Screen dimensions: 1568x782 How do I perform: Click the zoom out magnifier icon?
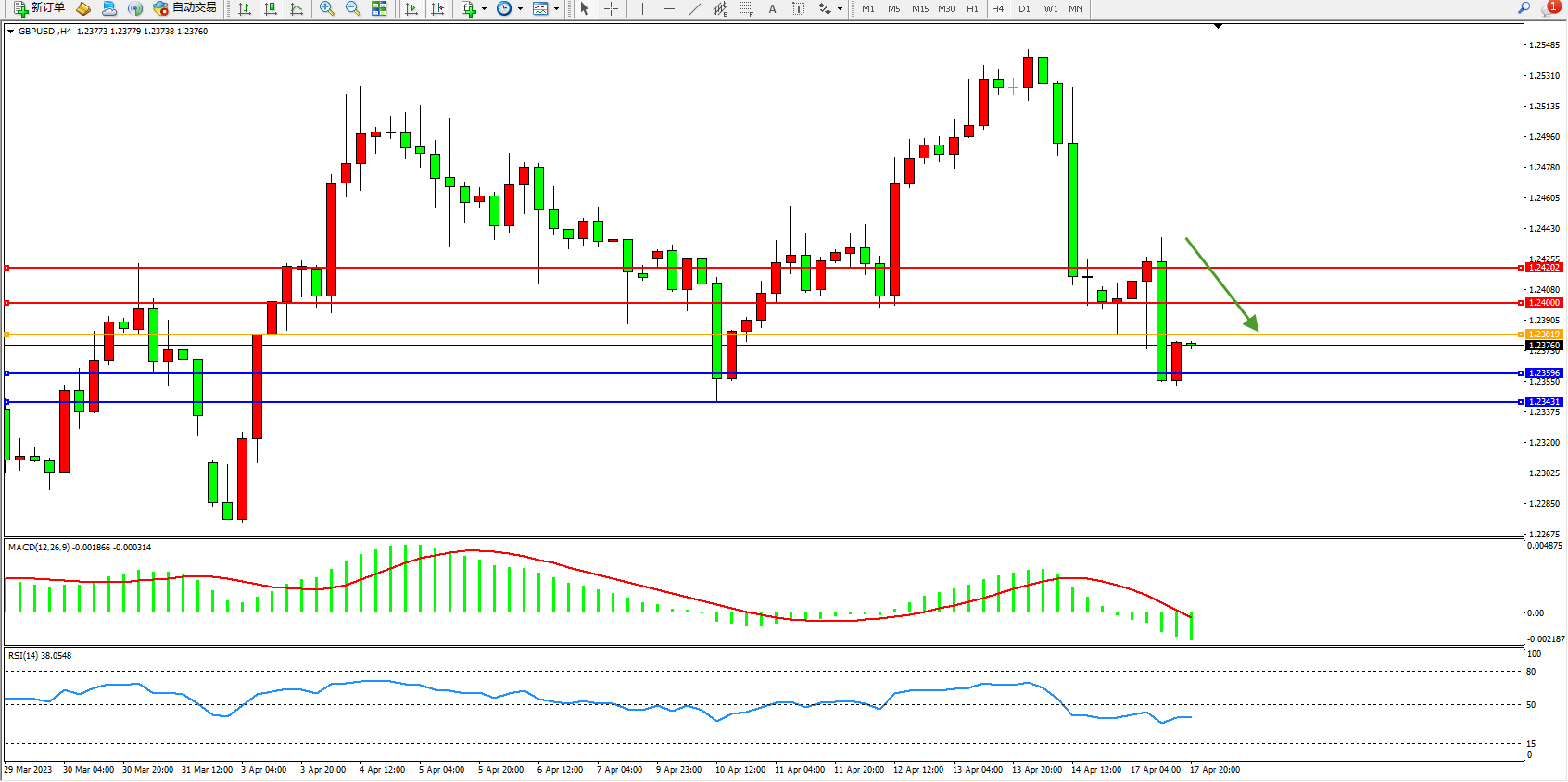353,8
